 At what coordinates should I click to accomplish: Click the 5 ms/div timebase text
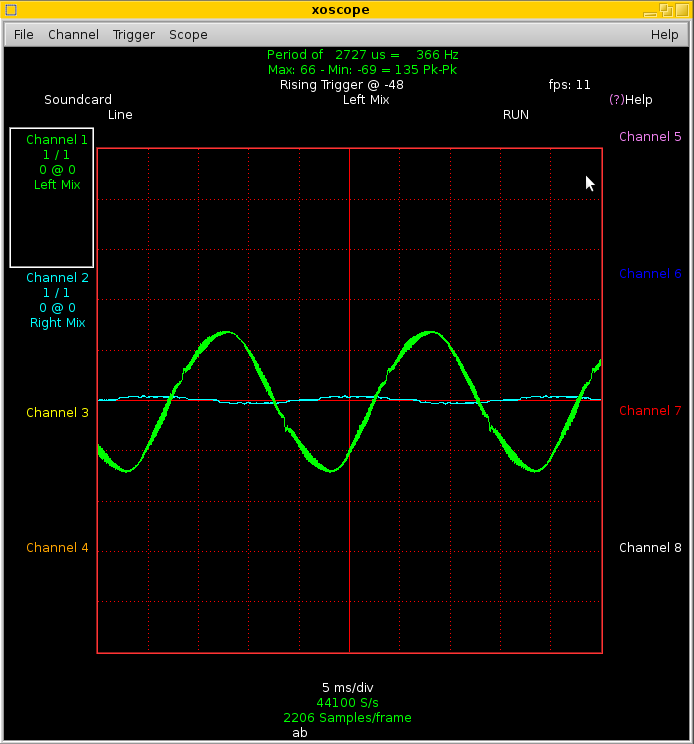348,688
